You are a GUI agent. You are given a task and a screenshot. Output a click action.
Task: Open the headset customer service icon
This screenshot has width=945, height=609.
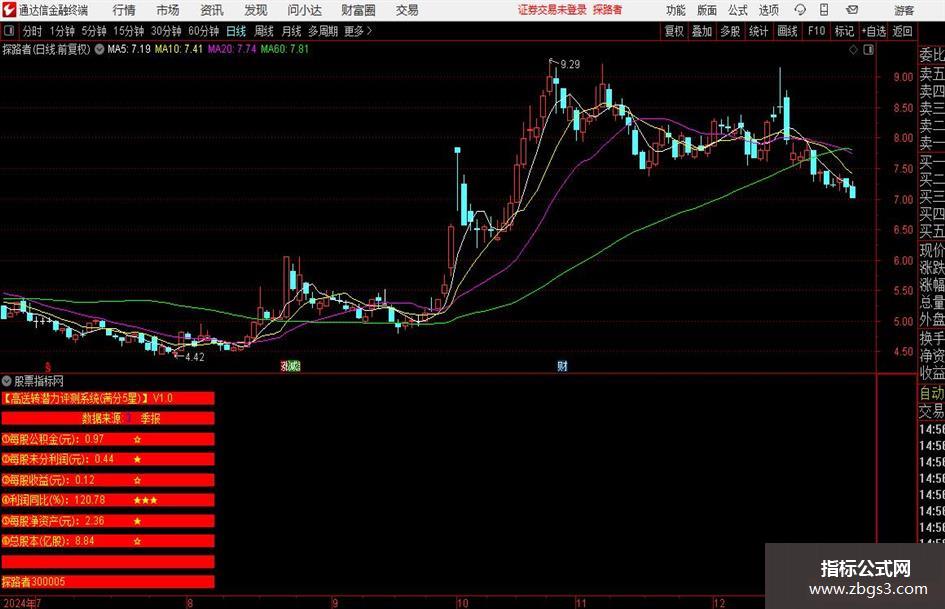point(800,10)
